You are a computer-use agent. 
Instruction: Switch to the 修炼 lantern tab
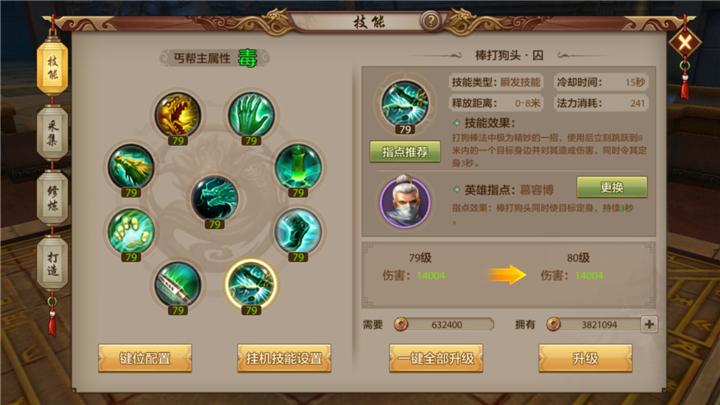(52, 197)
